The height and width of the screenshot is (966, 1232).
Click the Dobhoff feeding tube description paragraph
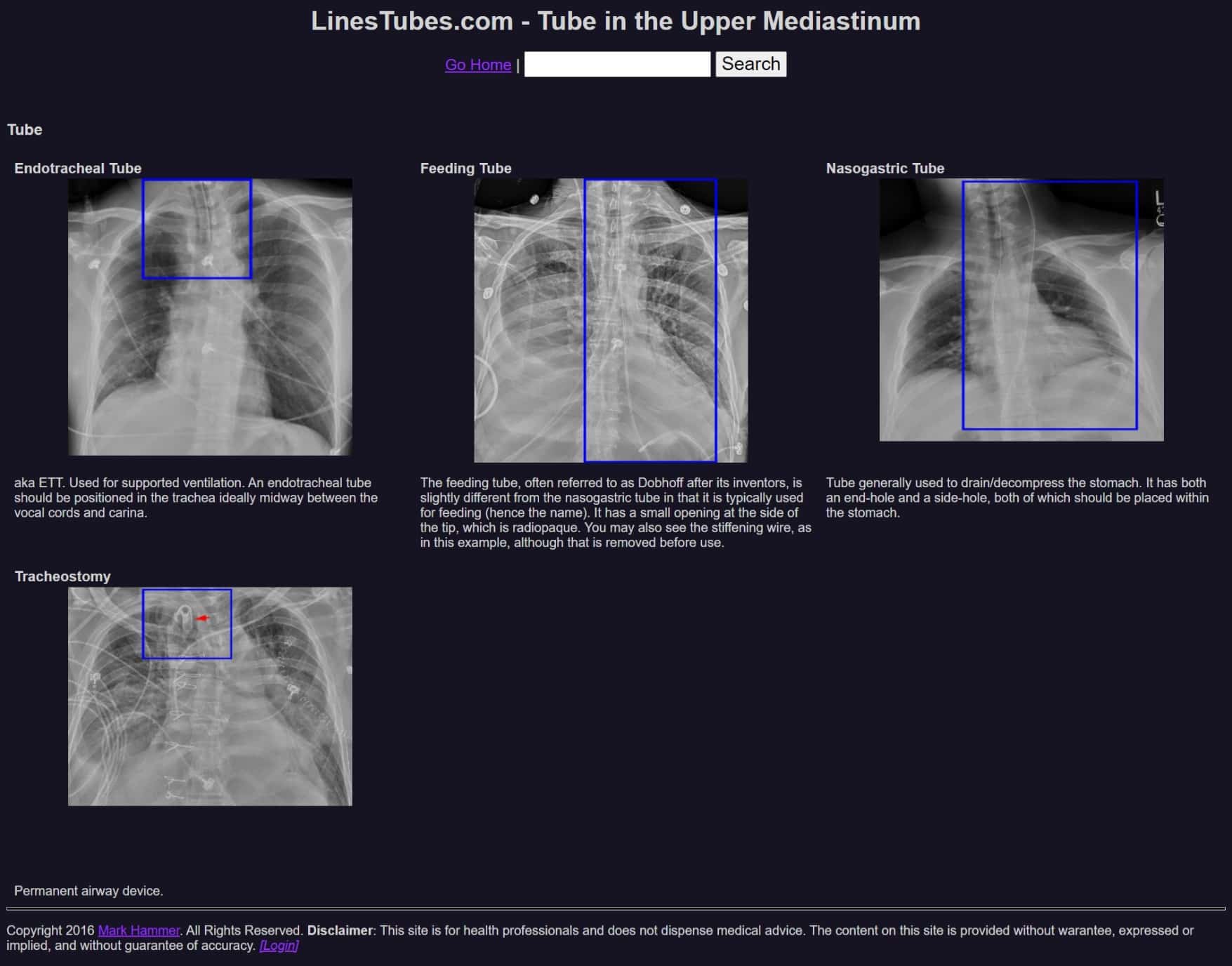tap(615, 512)
